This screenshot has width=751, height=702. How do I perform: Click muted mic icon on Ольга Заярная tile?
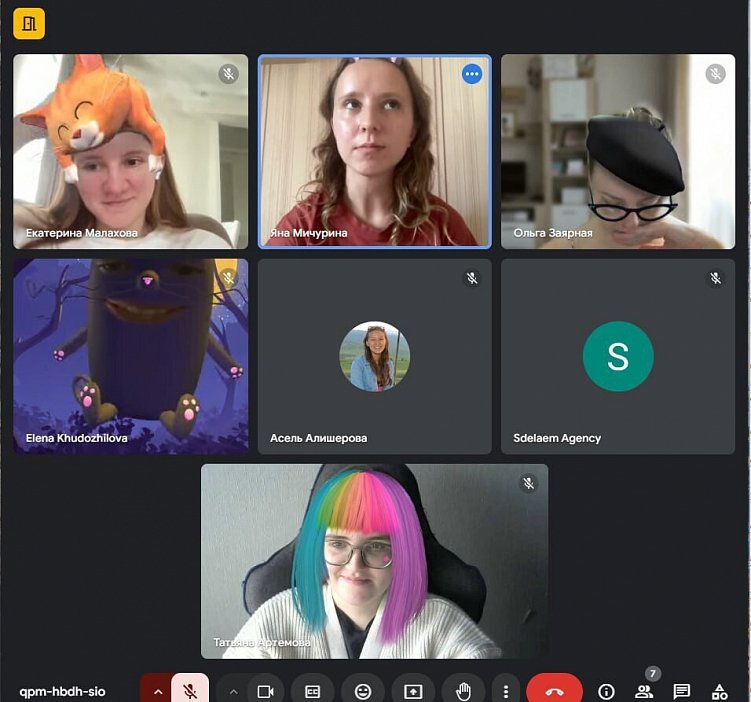tap(715, 74)
